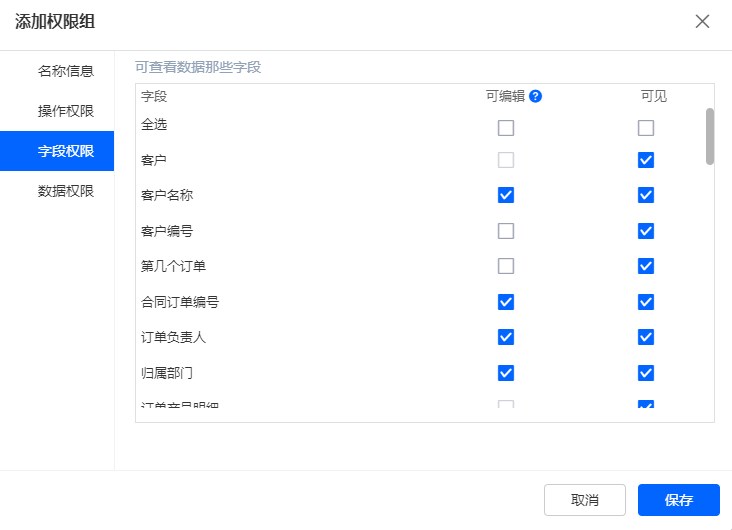Select the 字段权限 tab

(66, 151)
